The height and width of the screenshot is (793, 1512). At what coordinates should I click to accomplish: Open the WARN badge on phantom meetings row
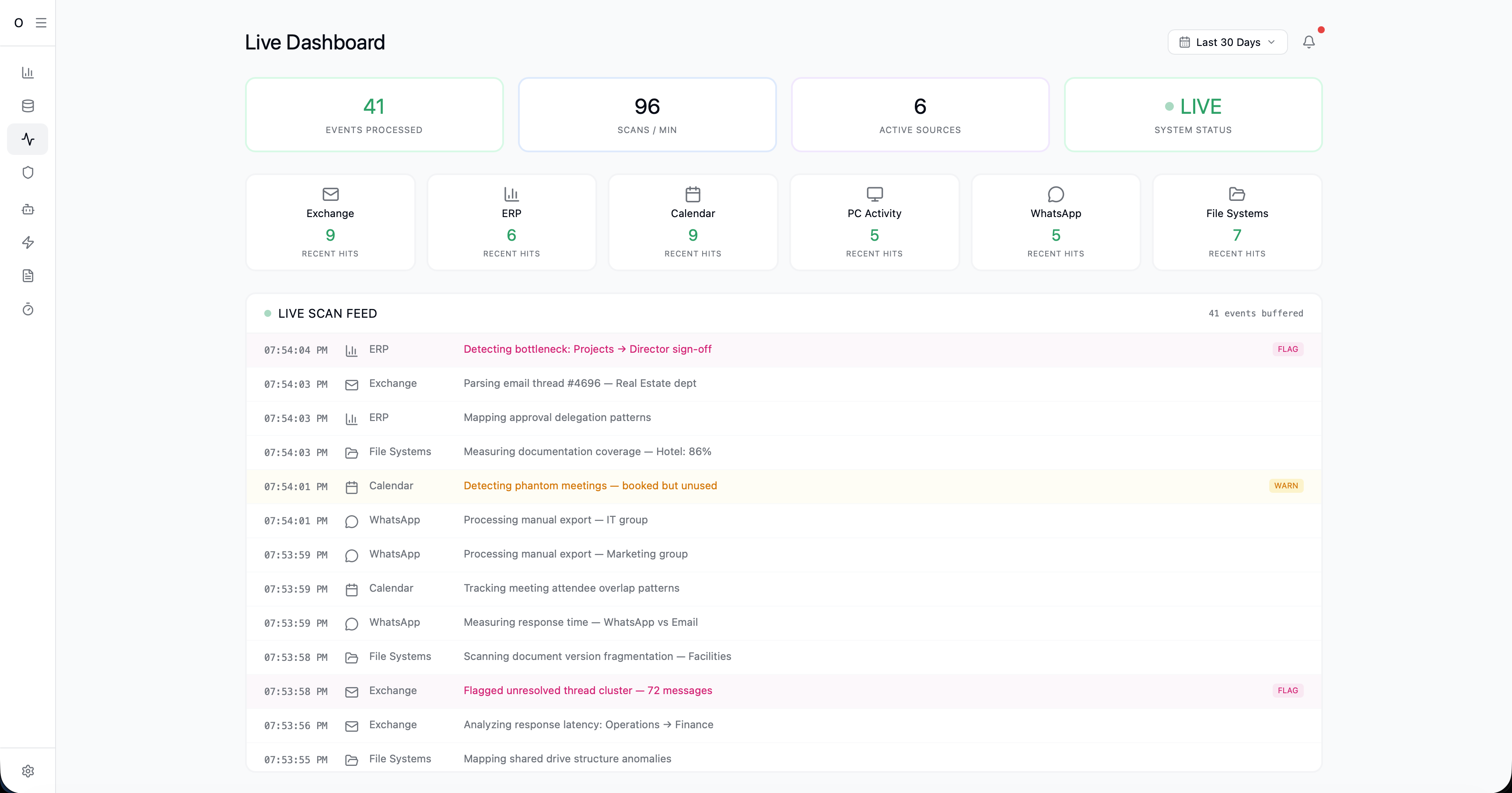tap(1285, 485)
